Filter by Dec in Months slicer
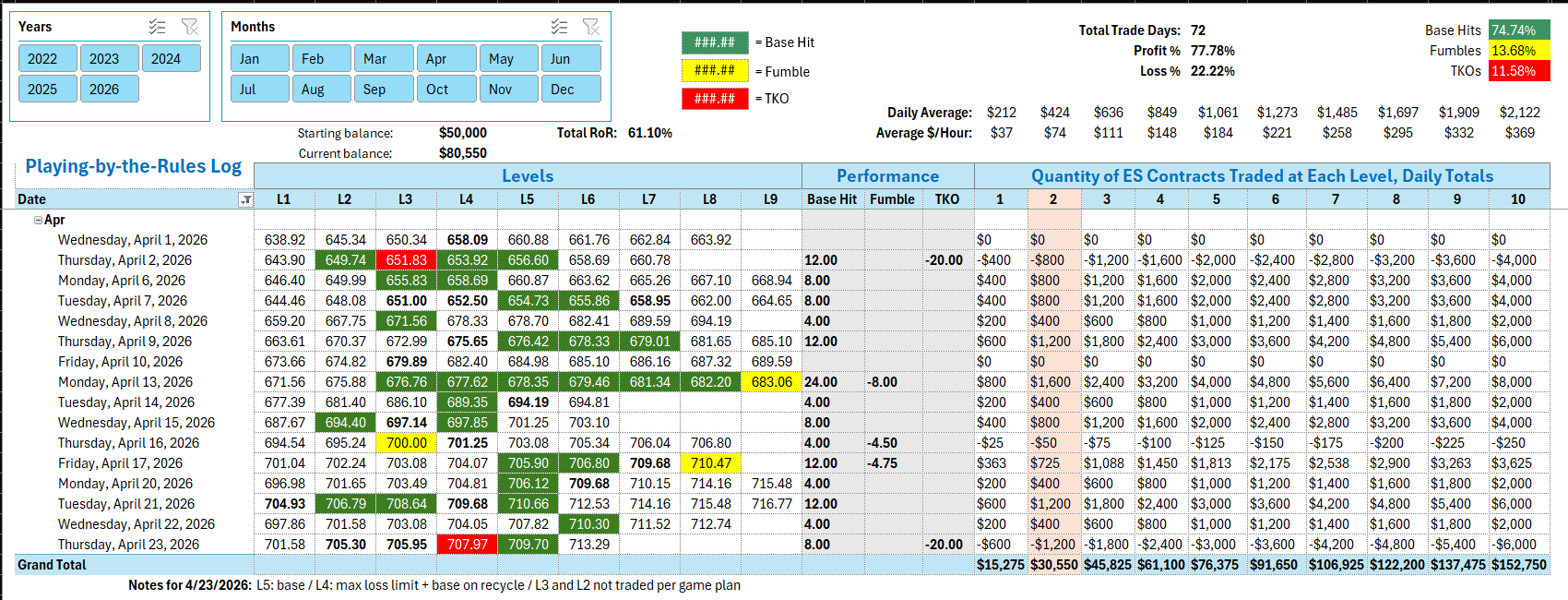 point(571,89)
